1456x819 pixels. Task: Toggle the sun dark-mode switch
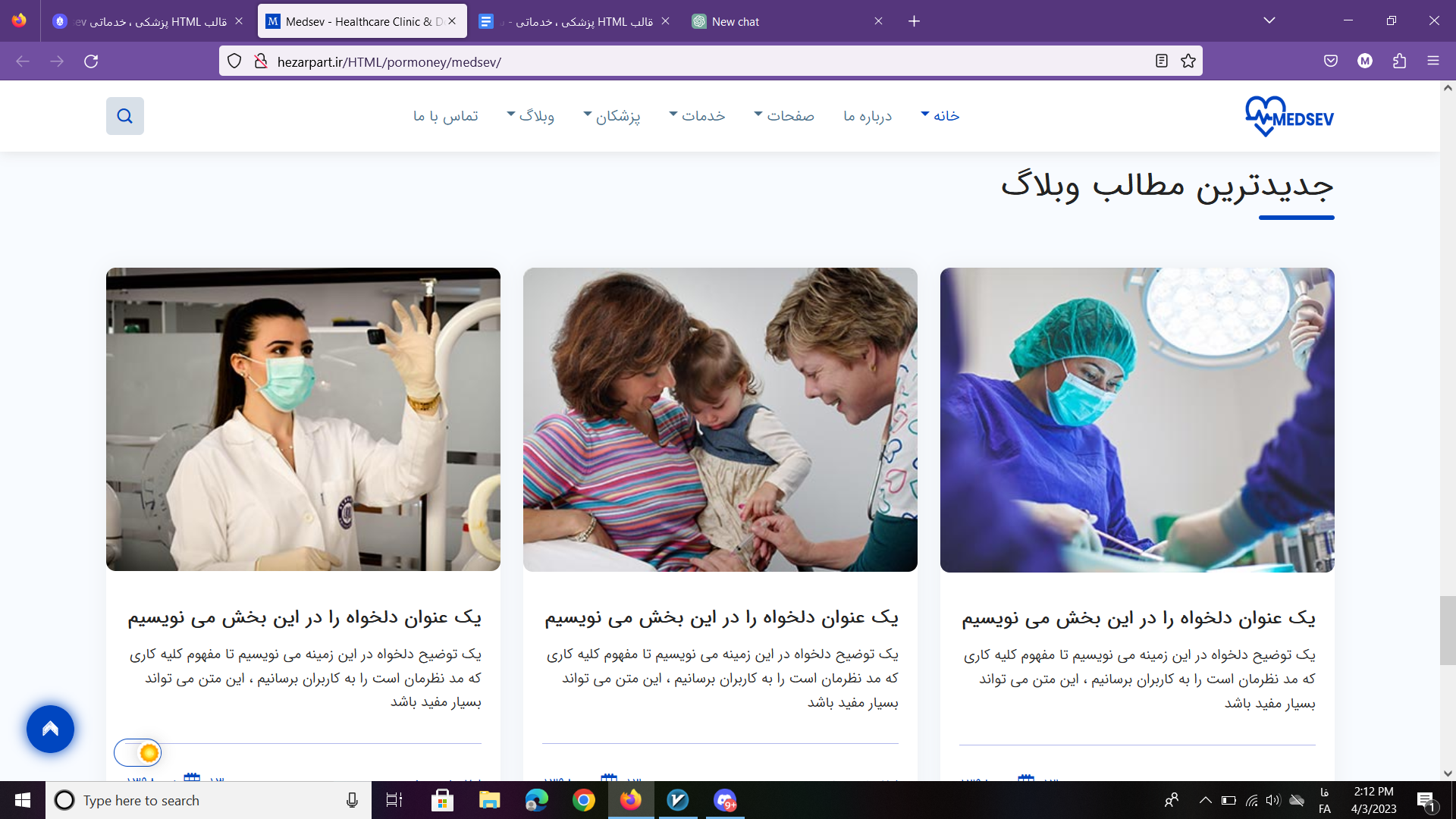[x=138, y=752]
